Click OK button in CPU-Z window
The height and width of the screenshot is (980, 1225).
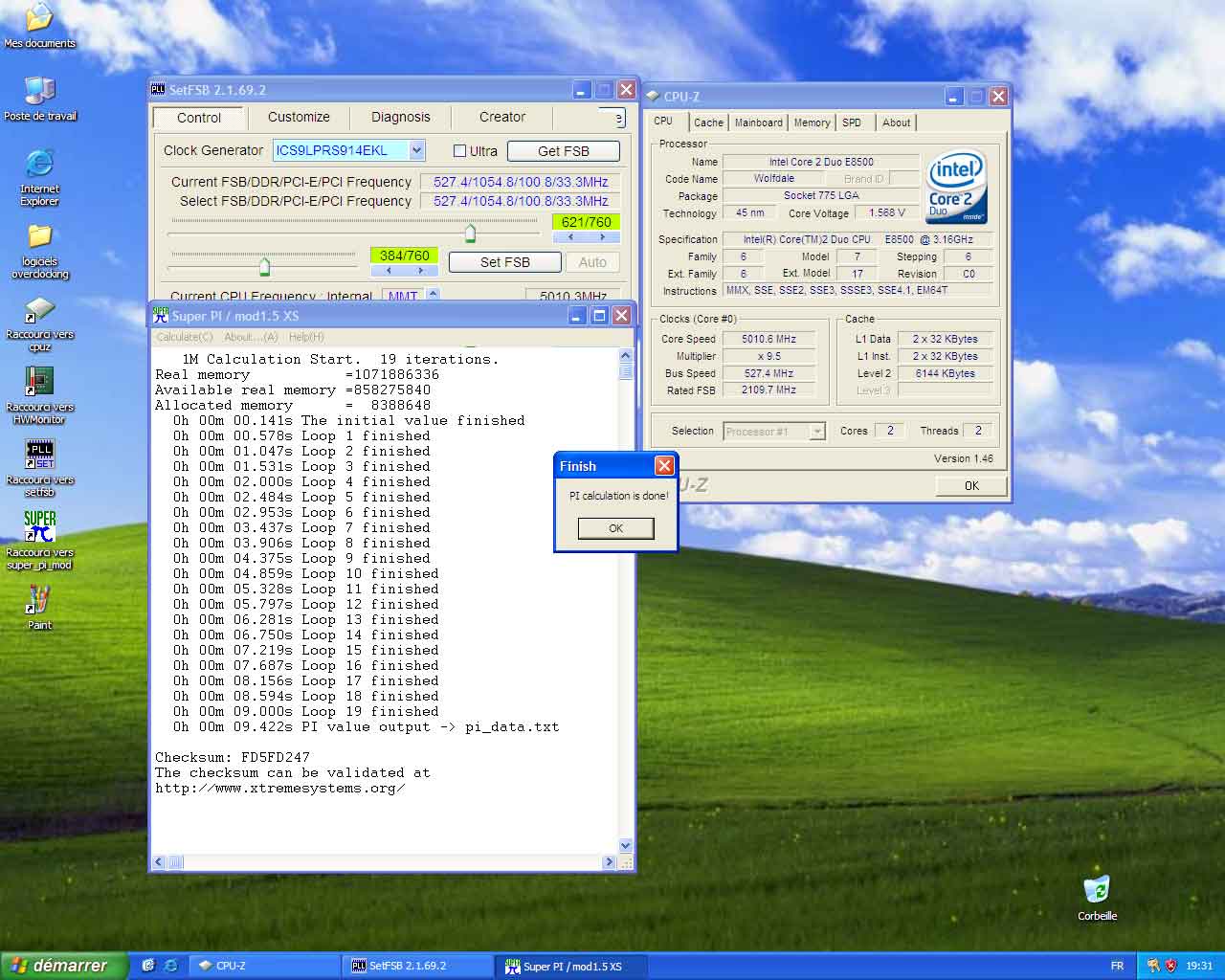pos(971,485)
